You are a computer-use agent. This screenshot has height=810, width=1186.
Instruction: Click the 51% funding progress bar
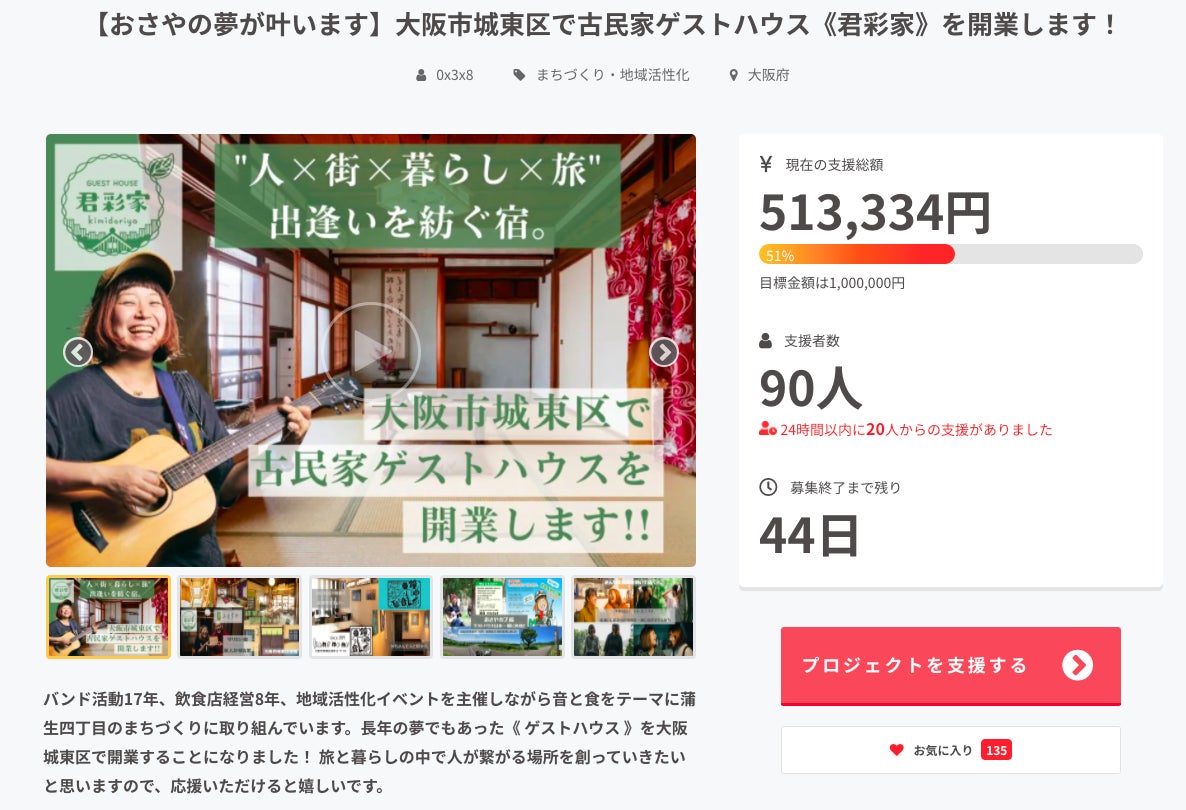click(x=950, y=254)
